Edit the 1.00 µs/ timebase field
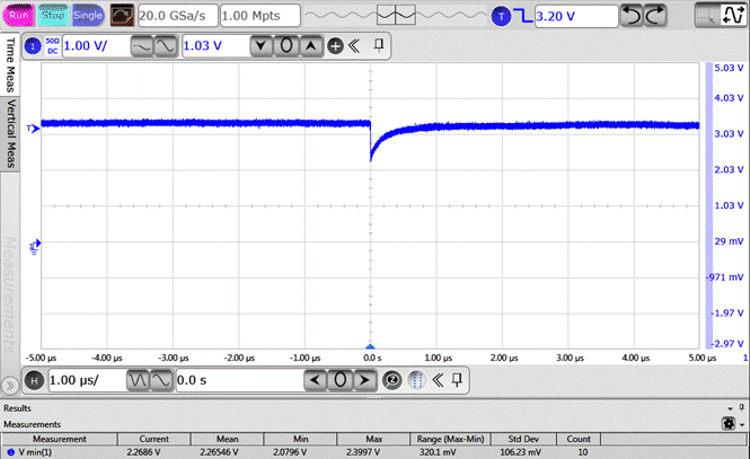This screenshot has width=750, height=459. tap(87, 381)
